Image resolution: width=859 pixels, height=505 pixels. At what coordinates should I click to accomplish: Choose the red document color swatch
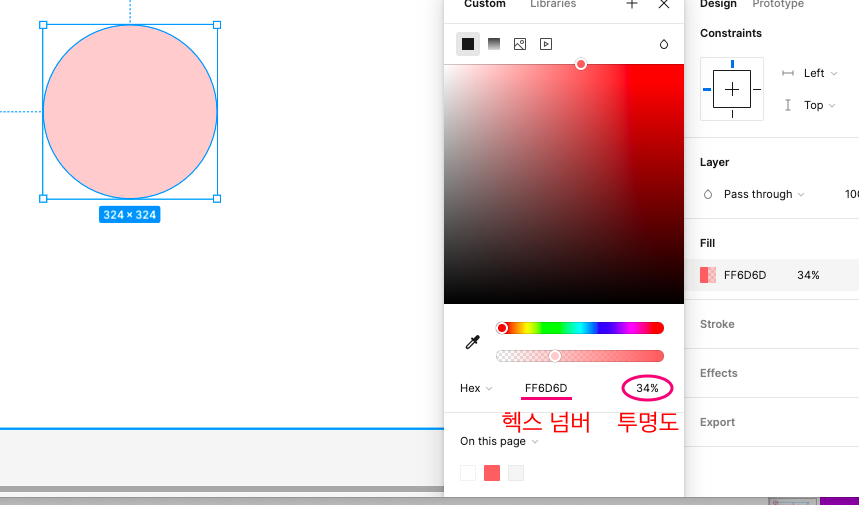pyautogui.click(x=492, y=473)
